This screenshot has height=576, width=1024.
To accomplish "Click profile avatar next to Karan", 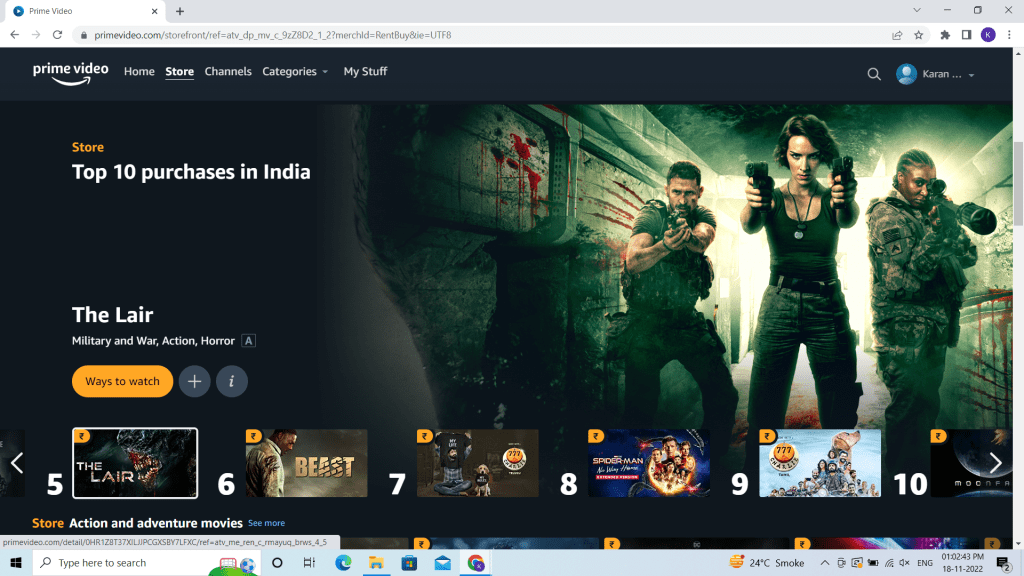I will point(906,74).
